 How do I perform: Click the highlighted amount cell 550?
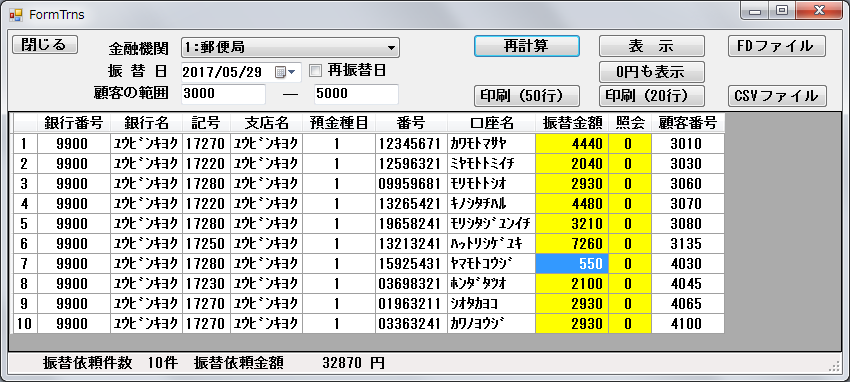click(572, 264)
